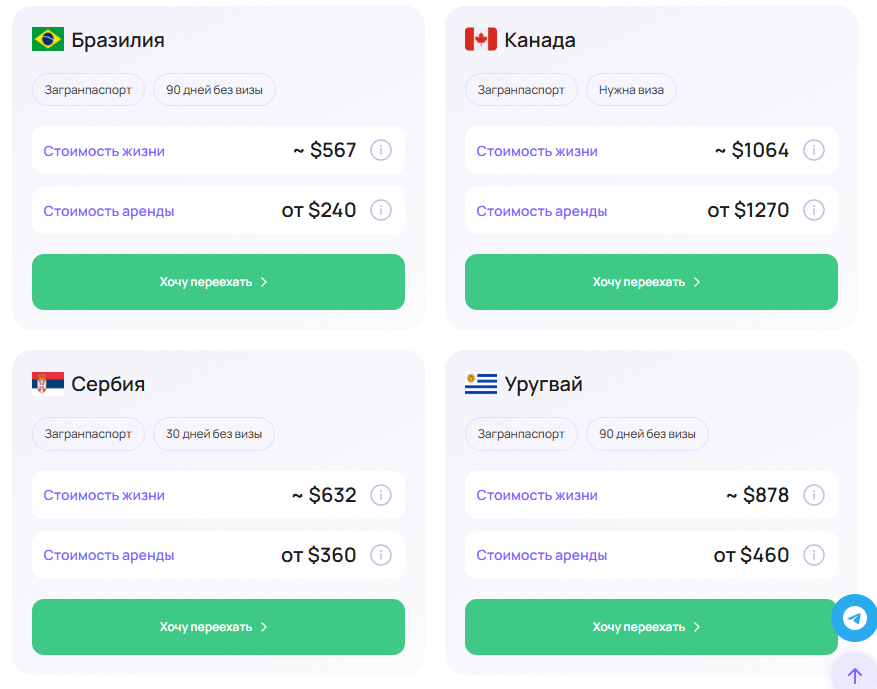Select "Хочу переехать" in the Уругвай card
The height and width of the screenshot is (689, 877).
651,627
